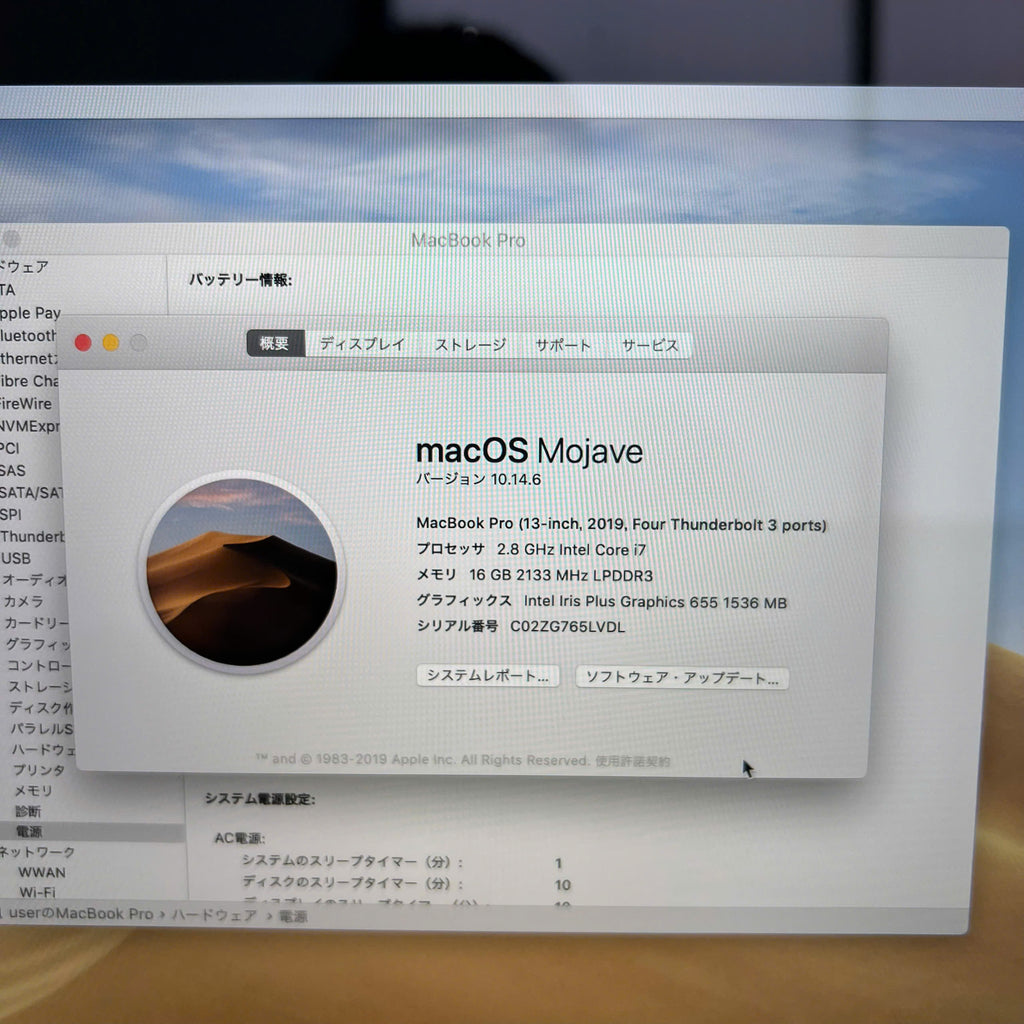The width and height of the screenshot is (1024, 1024).
Task: Click the MacBook Pro window title
Action: click(x=468, y=241)
